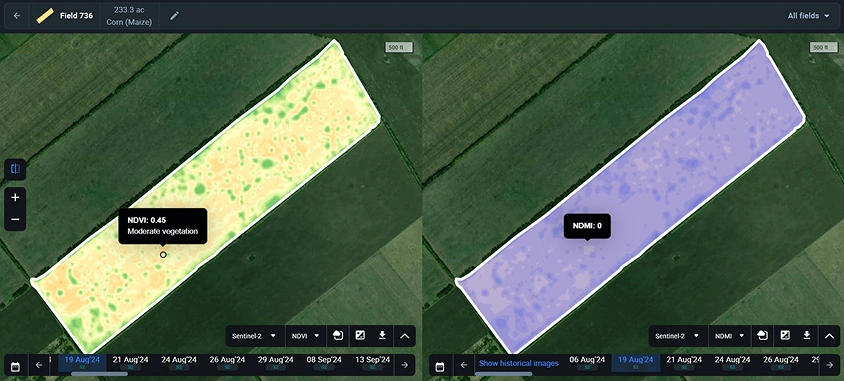Go to earlier dates in right timeline

[x=463, y=365]
